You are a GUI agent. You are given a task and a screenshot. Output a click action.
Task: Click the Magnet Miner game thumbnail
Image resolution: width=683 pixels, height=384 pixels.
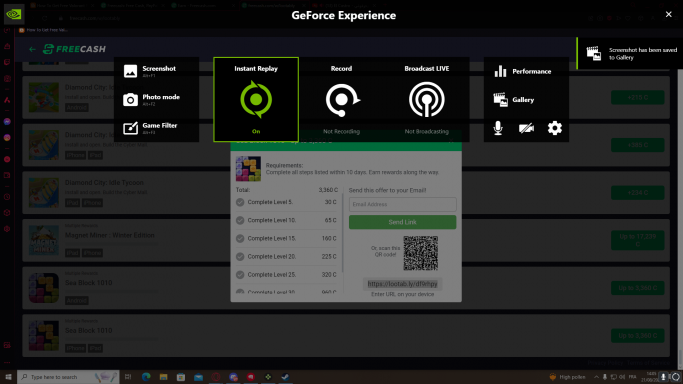click(44, 240)
